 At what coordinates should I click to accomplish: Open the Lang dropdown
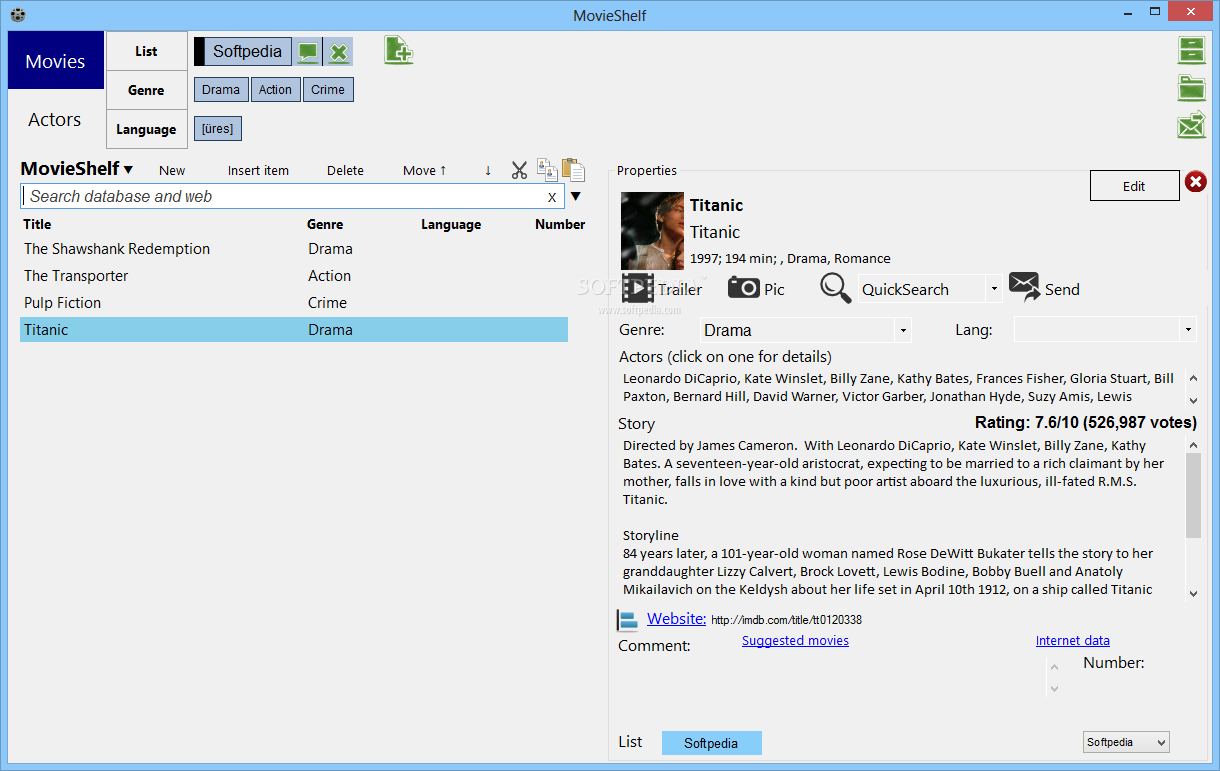click(x=1188, y=330)
